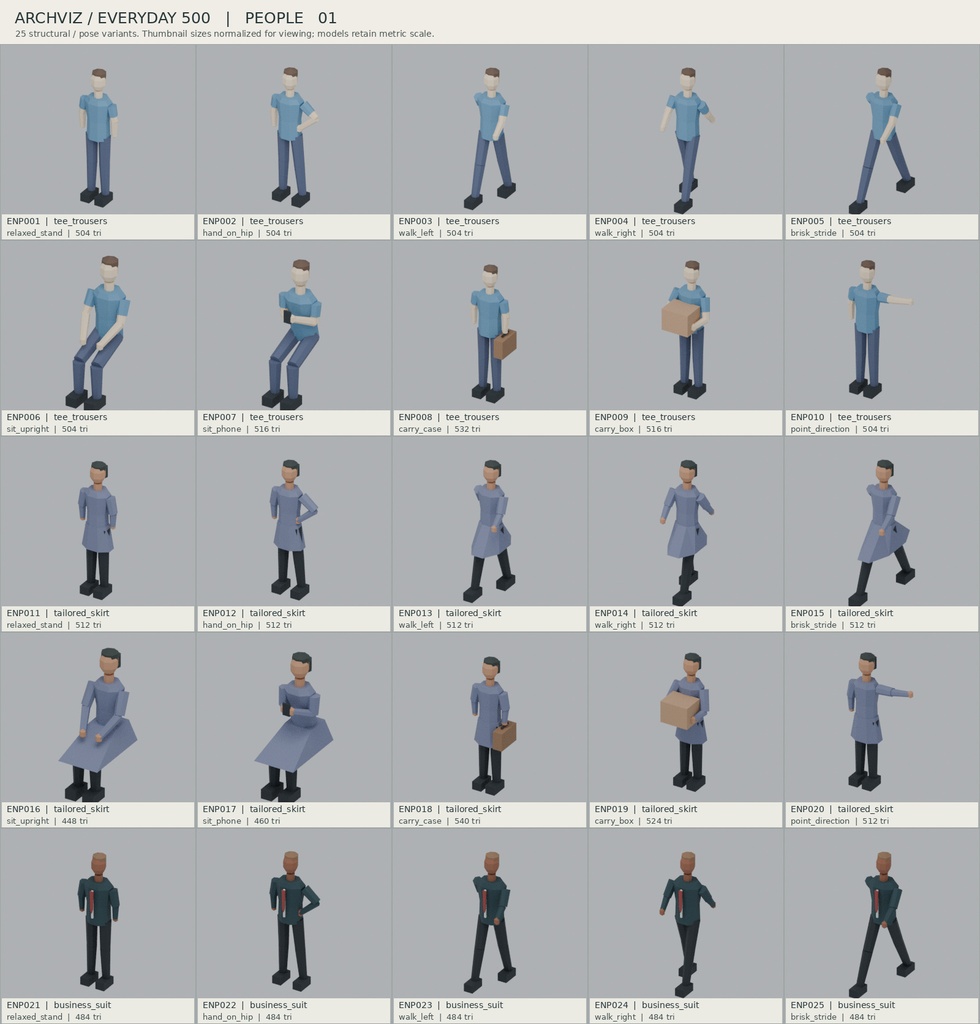Click the ENP018 tailored_skirt figure carrying a case

494,725
